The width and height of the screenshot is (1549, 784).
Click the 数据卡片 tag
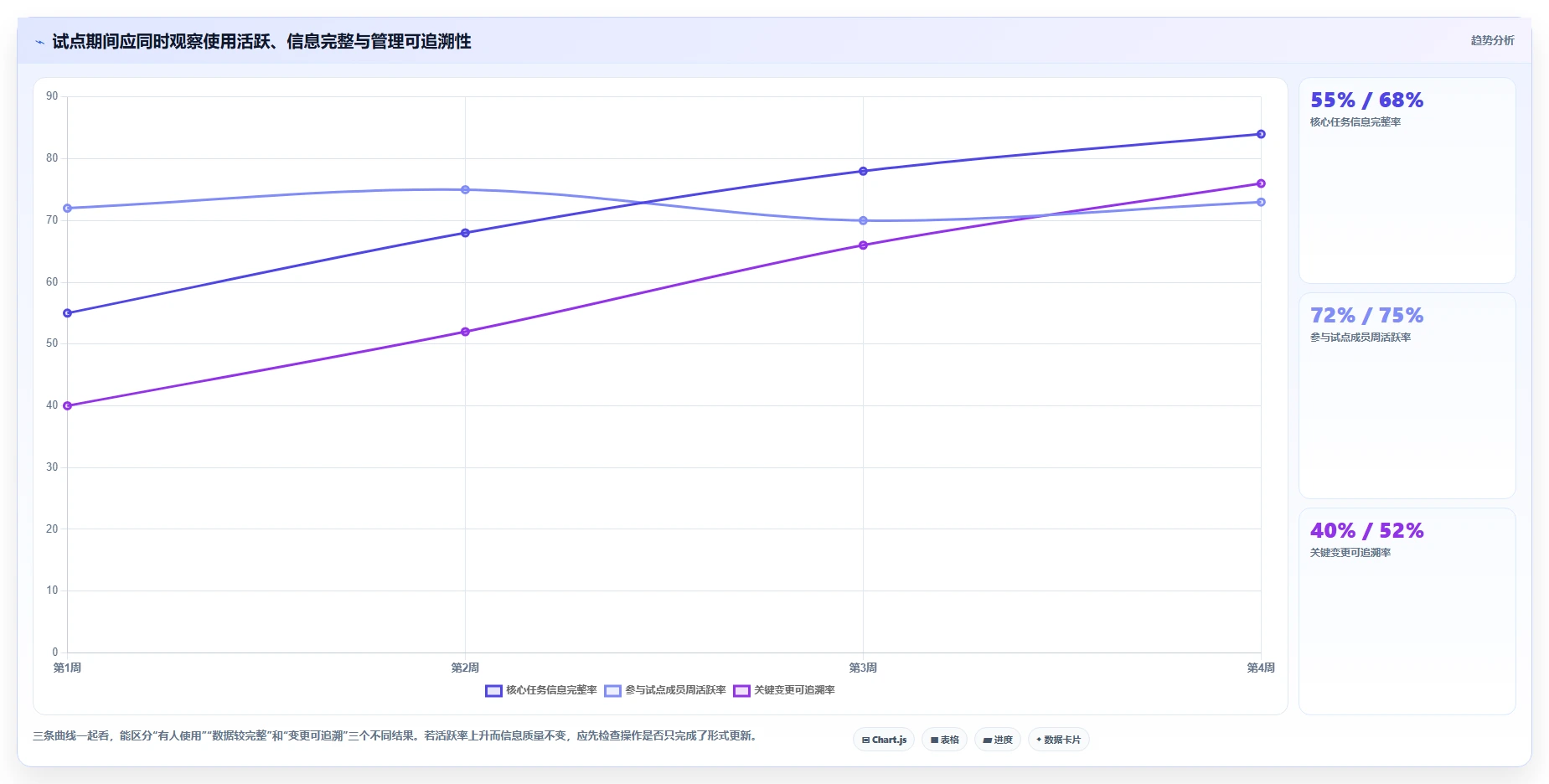(1058, 740)
